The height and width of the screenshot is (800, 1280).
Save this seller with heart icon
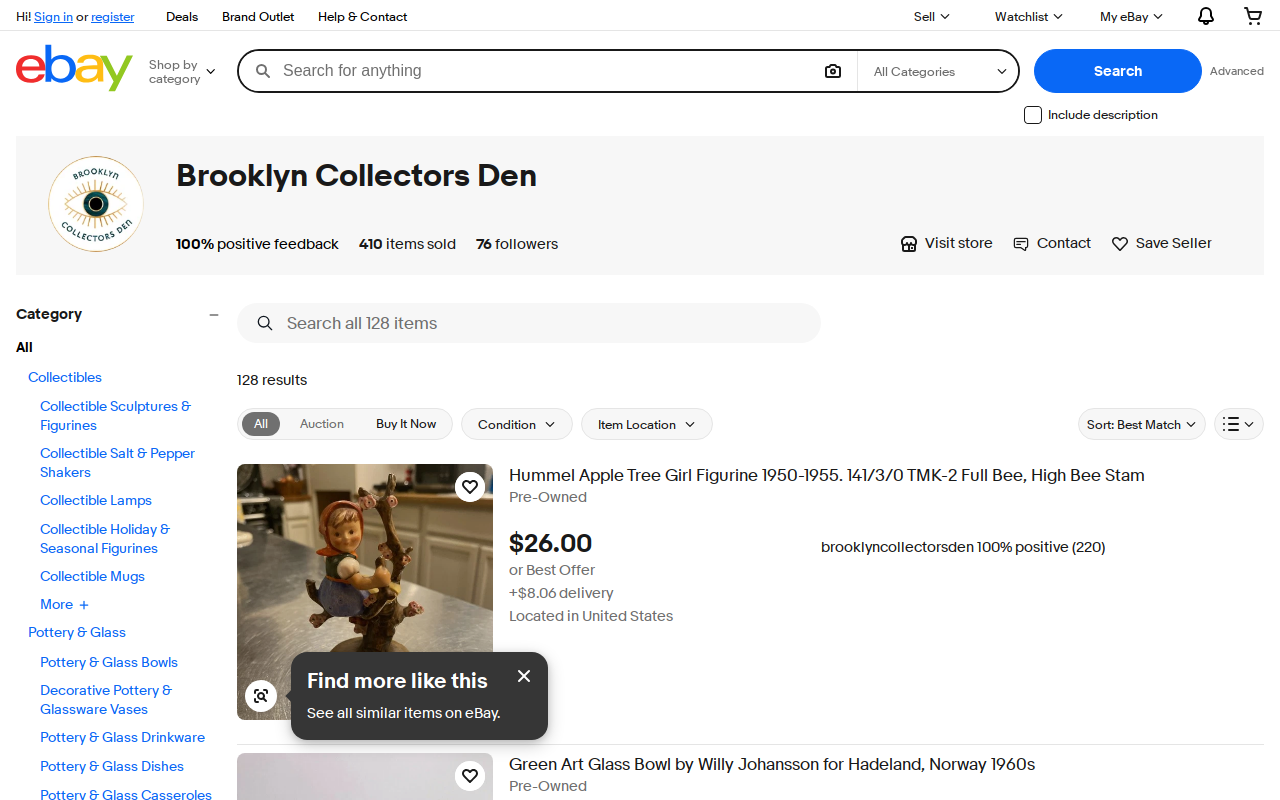click(x=1120, y=244)
